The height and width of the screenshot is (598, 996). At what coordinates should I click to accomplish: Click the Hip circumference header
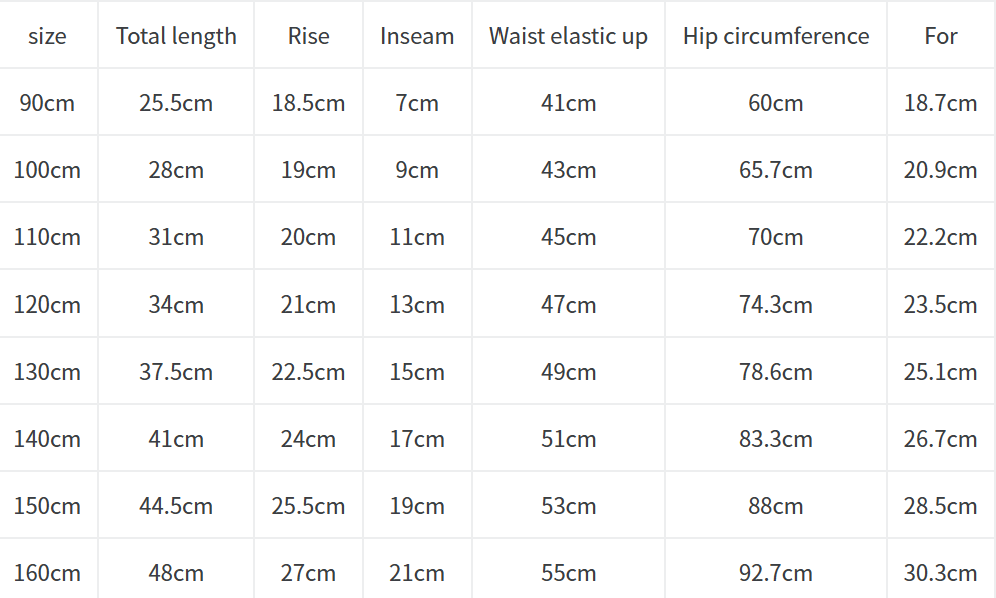click(776, 36)
